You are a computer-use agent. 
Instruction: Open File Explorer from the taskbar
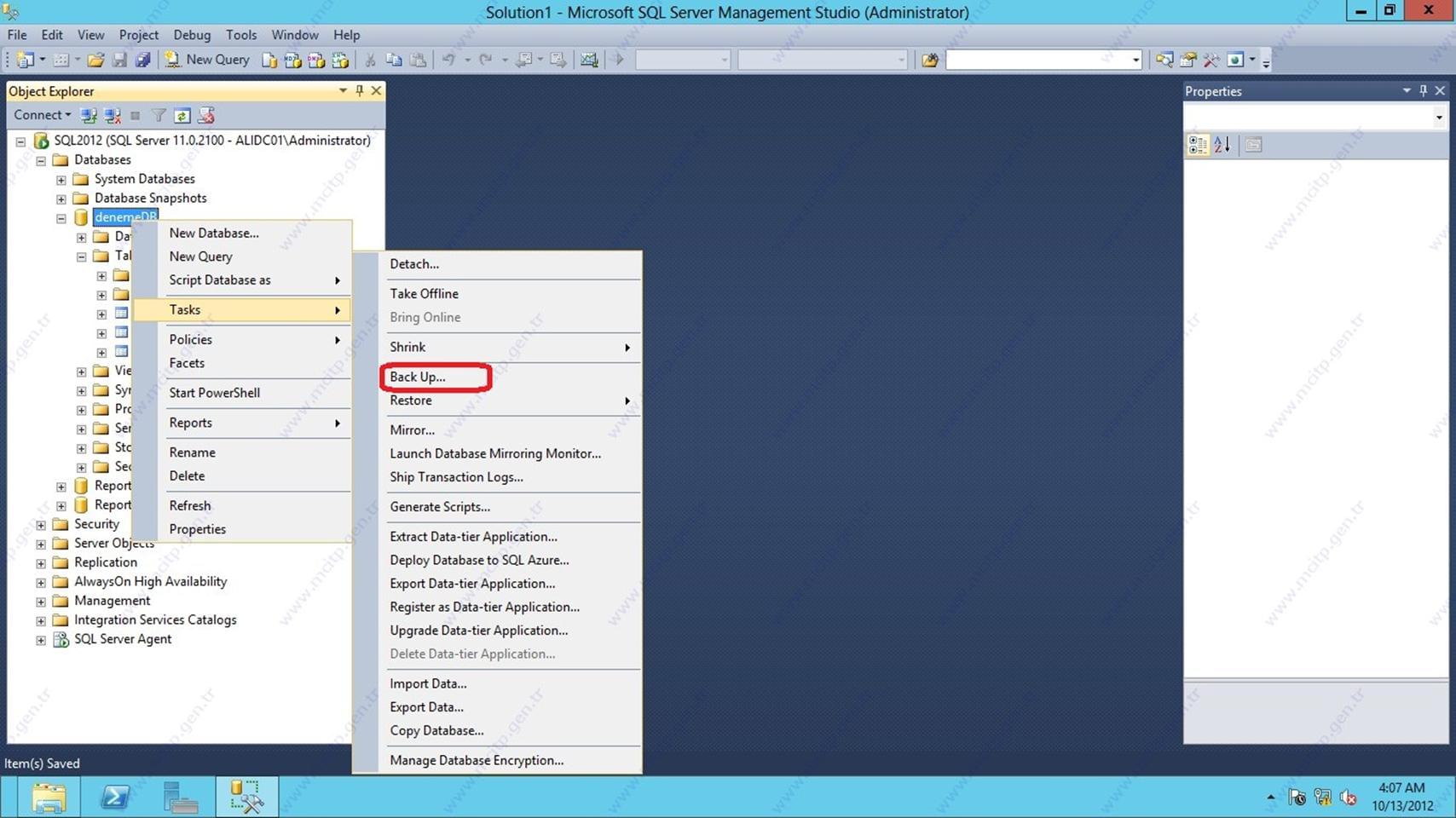pos(49,798)
